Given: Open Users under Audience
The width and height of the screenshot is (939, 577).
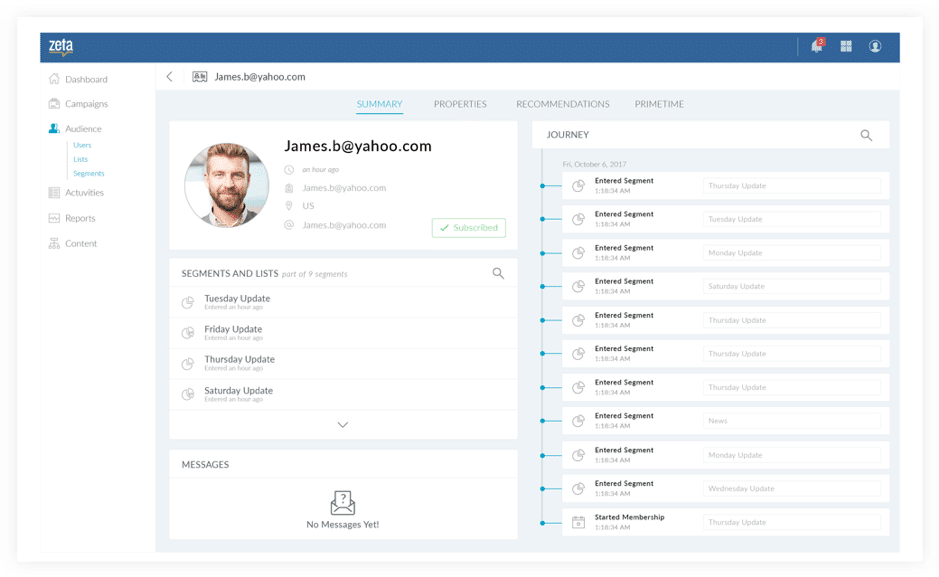Looking at the screenshot, I should (x=82, y=145).
